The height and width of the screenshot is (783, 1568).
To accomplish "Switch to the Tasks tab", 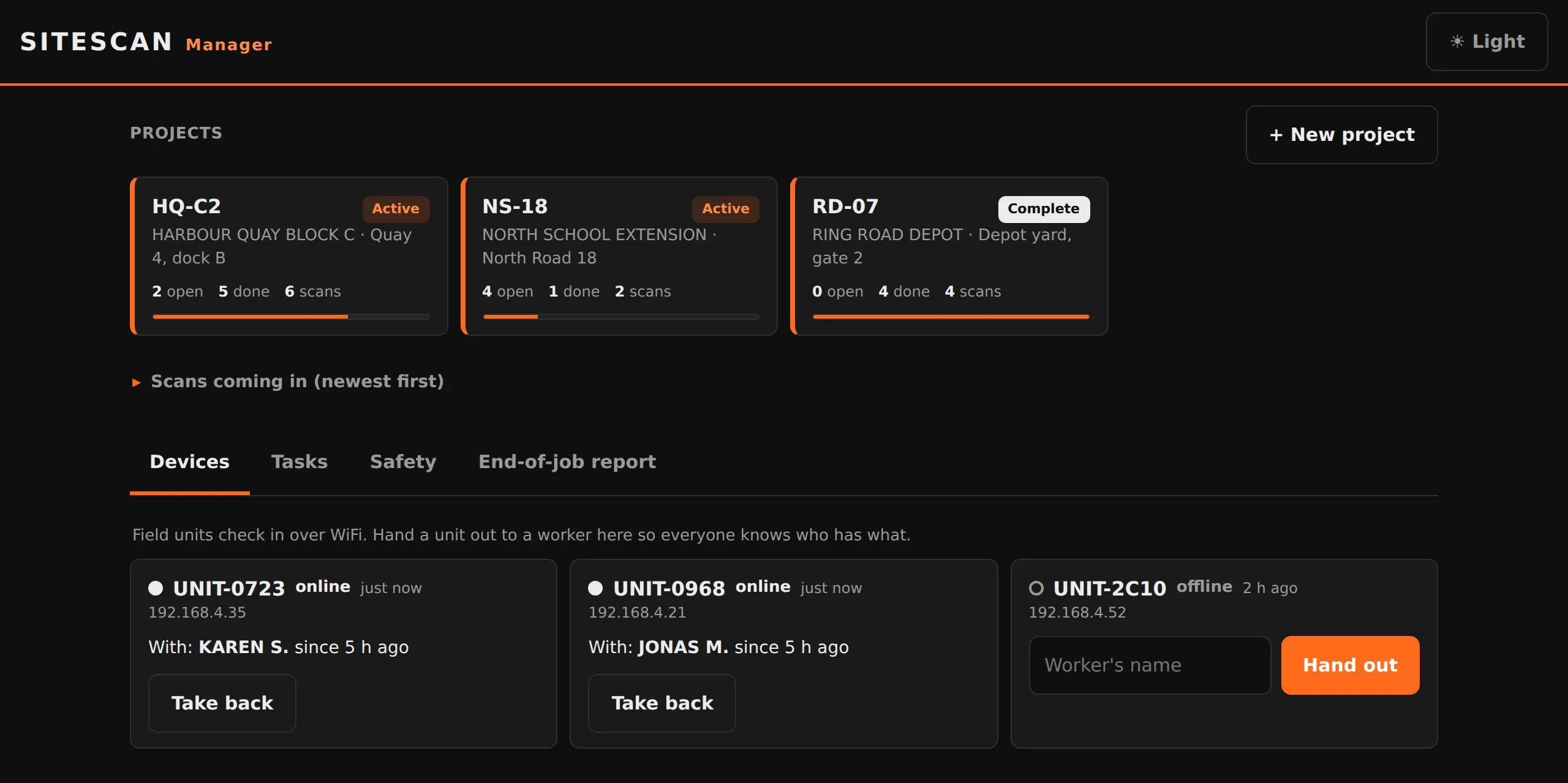I will pyautogui.click(x=300, y=462).
